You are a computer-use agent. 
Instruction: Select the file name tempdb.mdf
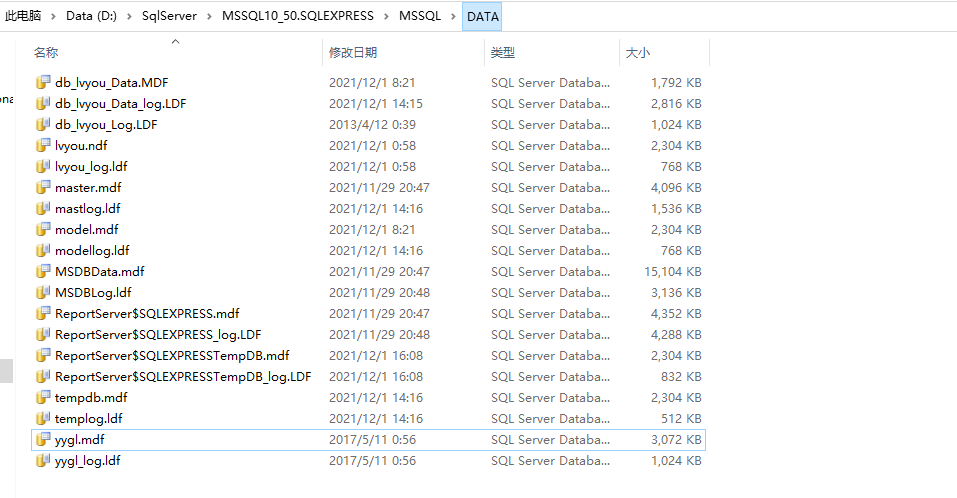point(92,397)
